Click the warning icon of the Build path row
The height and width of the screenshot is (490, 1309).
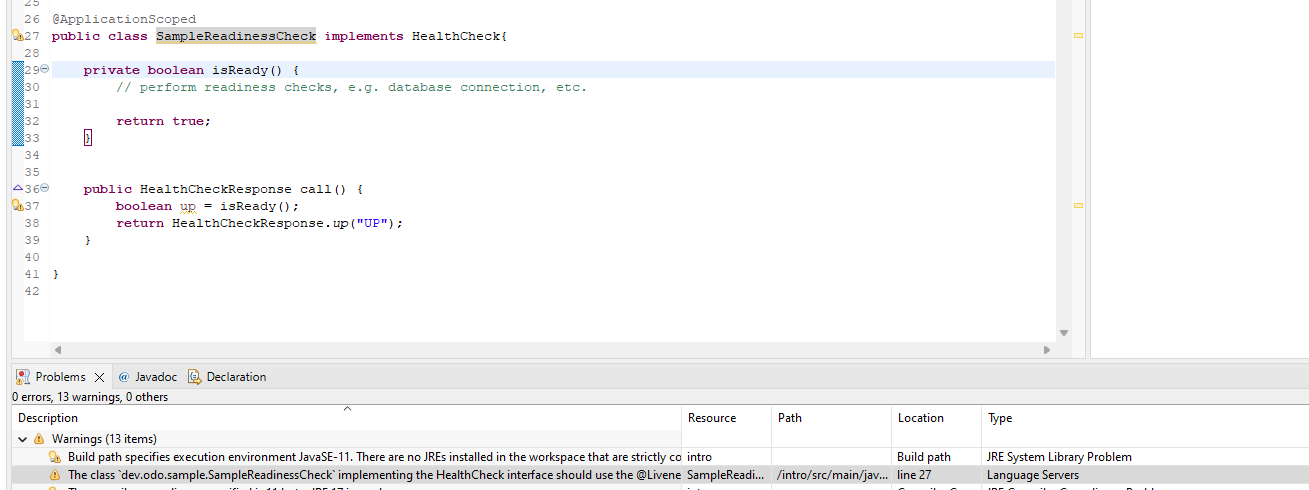pyautogui.click(x=56, y=457)
